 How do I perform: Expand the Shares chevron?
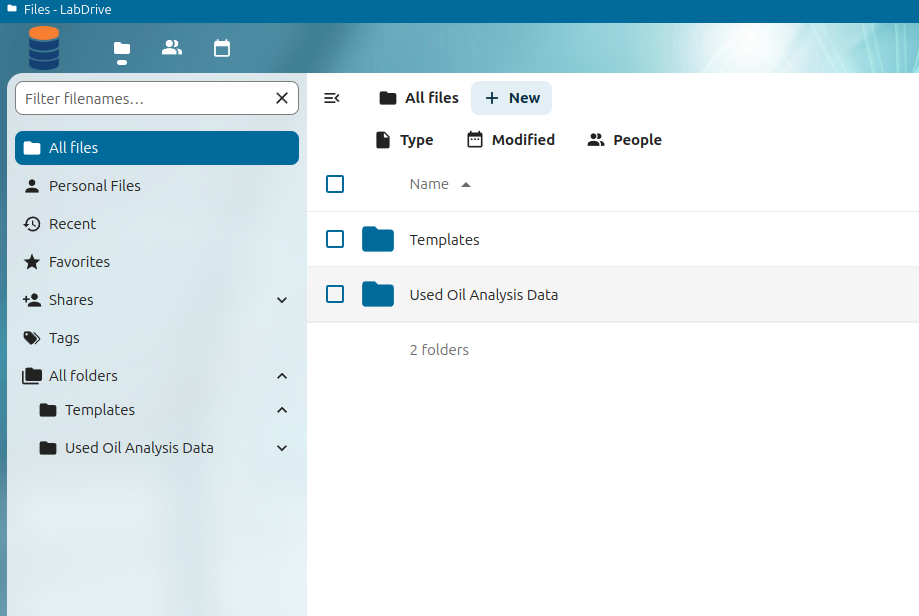point(282,300)
